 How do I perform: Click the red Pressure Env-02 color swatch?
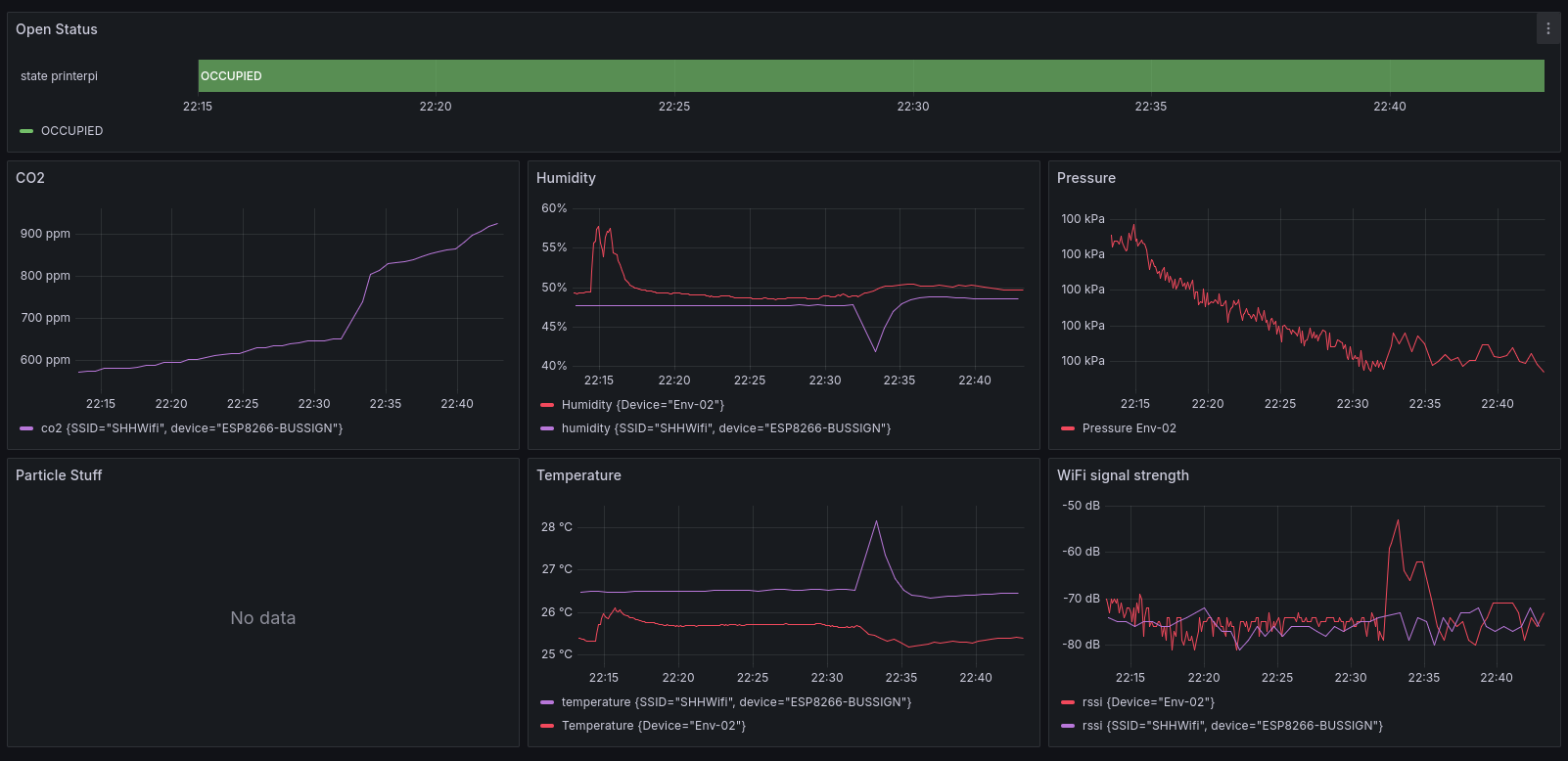[1068, 428]
